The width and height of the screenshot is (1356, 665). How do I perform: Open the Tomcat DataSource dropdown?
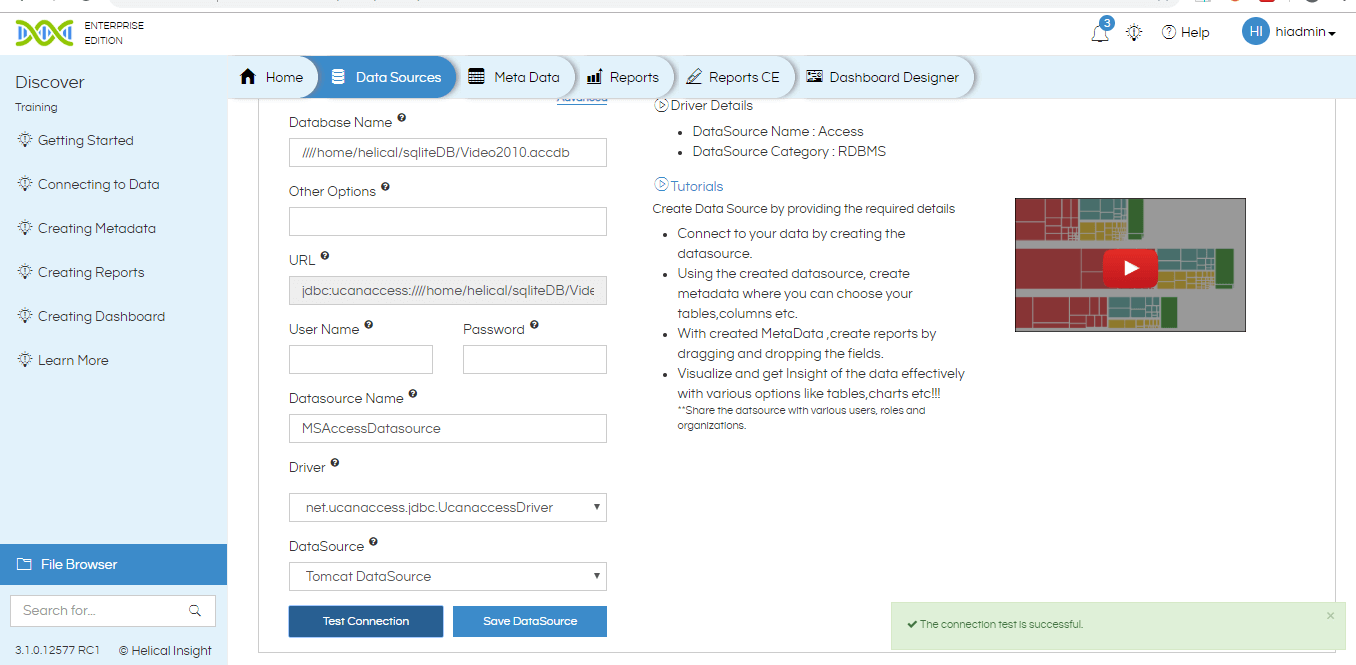pyautogui.click(x=448, y=576)
